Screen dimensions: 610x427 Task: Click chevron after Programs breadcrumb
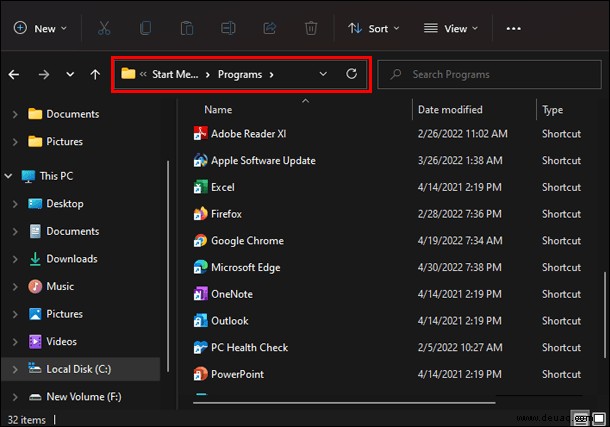272,74
